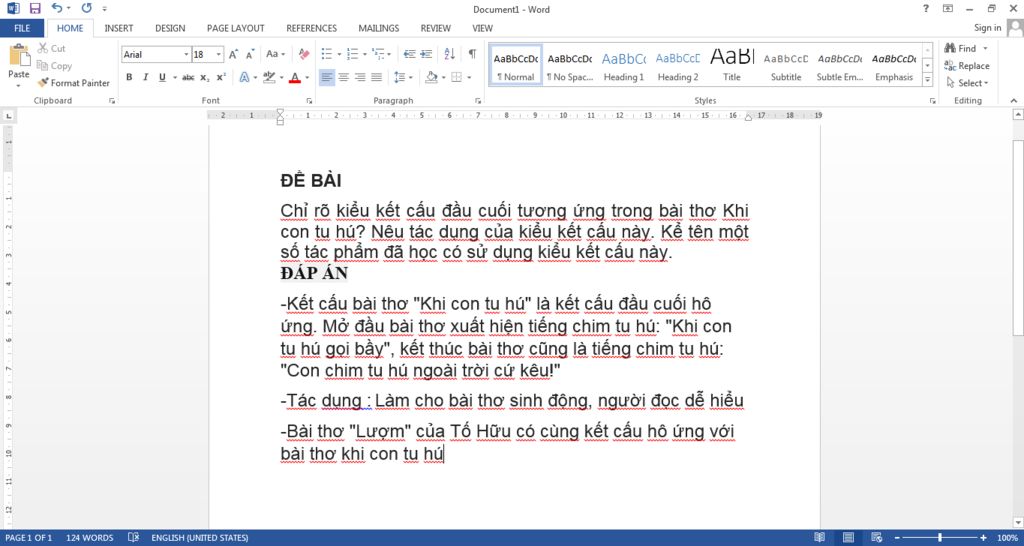
Task: Toggle Bold formatting
Action: [129, 78]
